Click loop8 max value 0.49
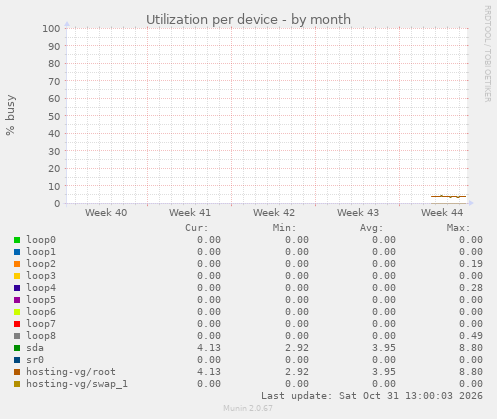497x419 pixels. pyautogui.click(x=471, y=336)
